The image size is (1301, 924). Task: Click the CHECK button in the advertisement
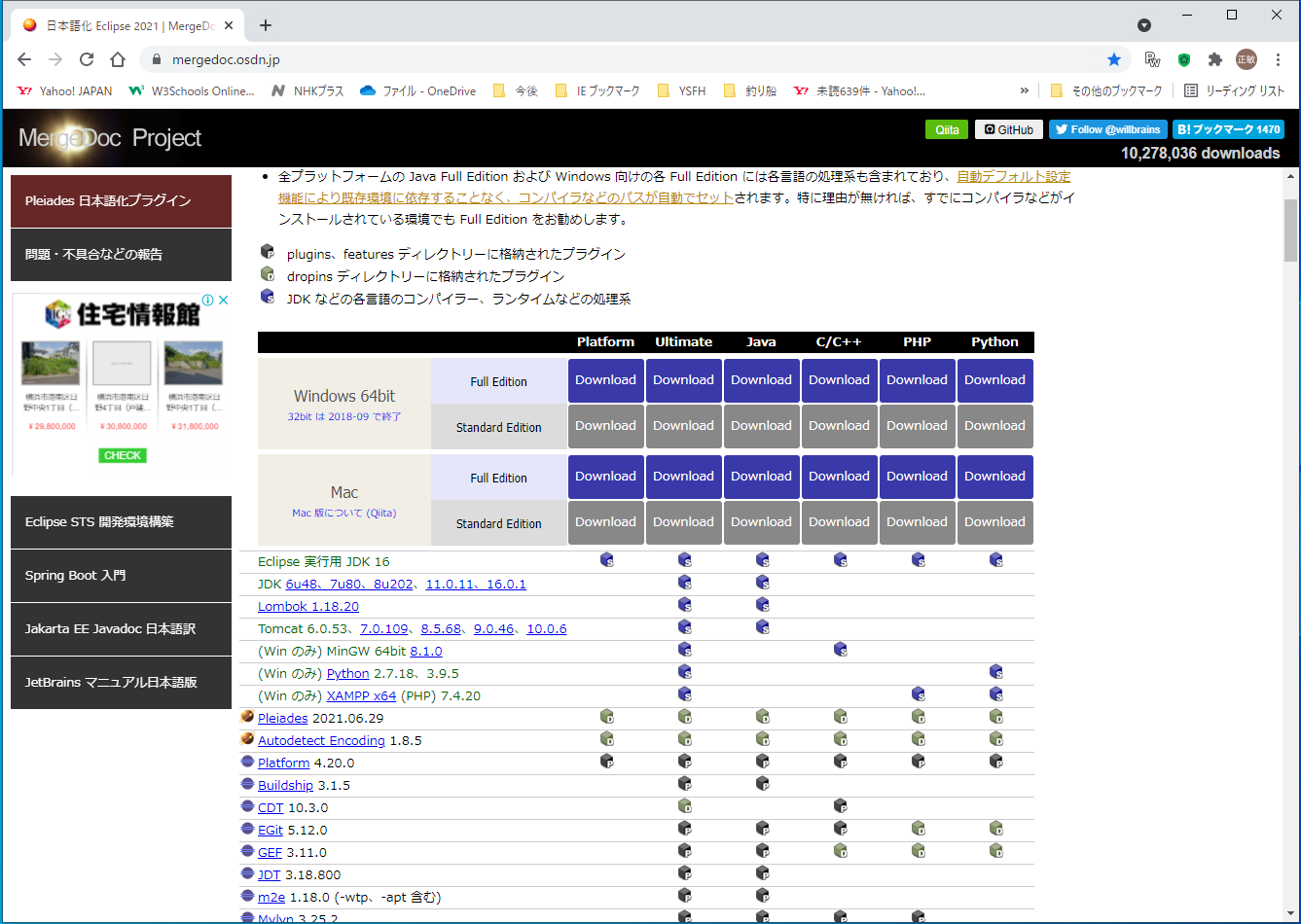tap(123, 455)
